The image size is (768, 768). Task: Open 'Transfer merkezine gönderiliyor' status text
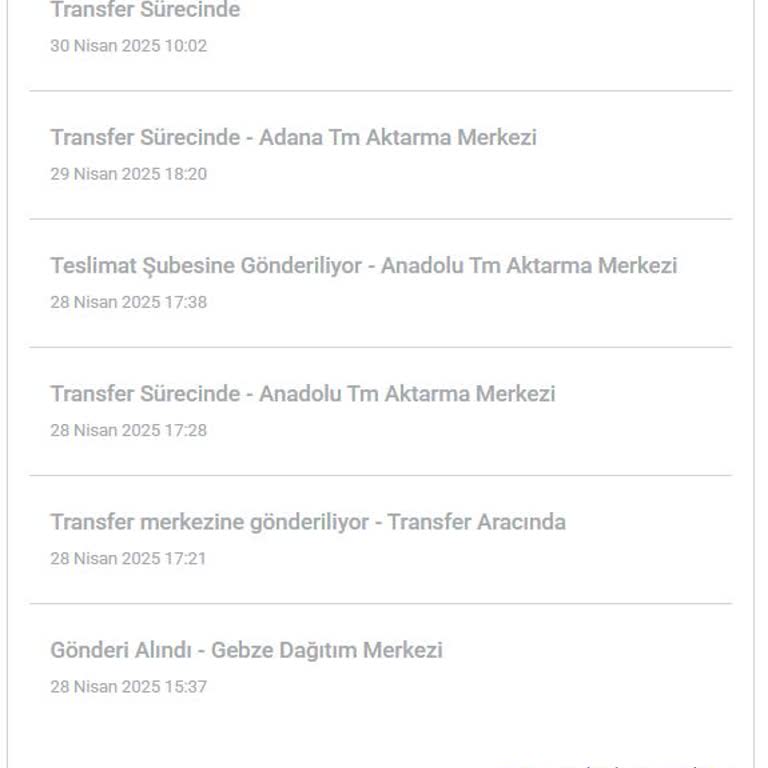point(210,522)
